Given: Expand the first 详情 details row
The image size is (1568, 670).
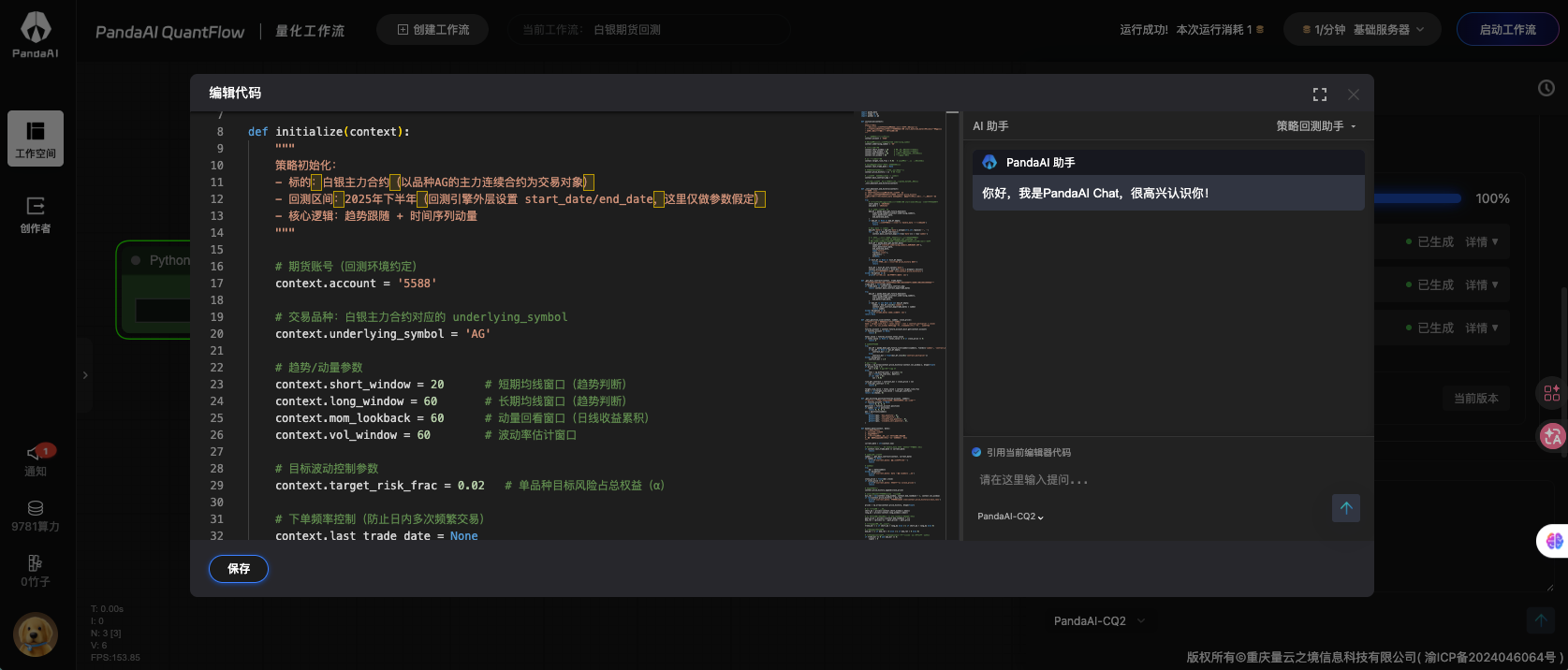Looking at the screenshot, I should click(1482, 241).
